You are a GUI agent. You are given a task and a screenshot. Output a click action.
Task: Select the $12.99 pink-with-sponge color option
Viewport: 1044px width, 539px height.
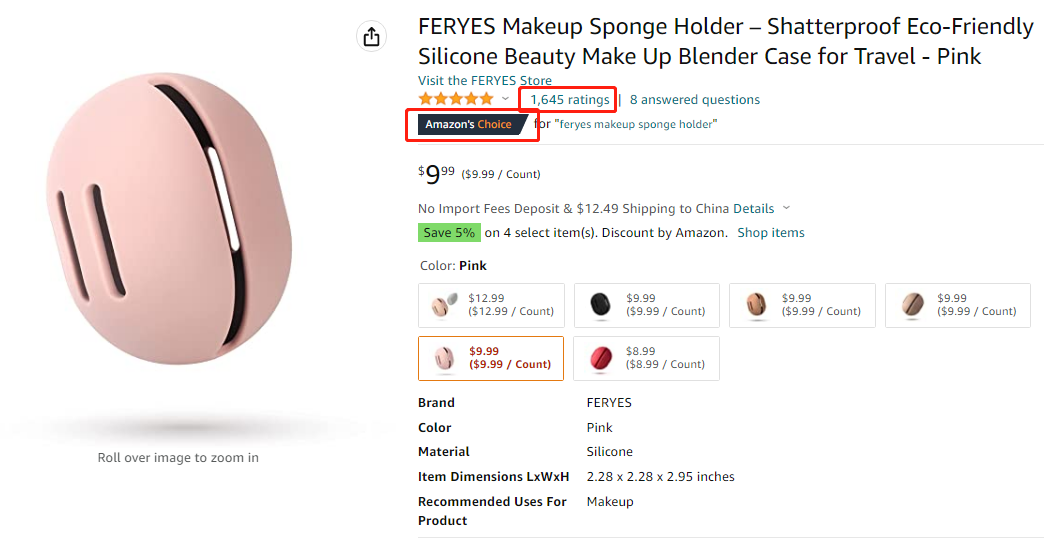(x=491, y=305)
